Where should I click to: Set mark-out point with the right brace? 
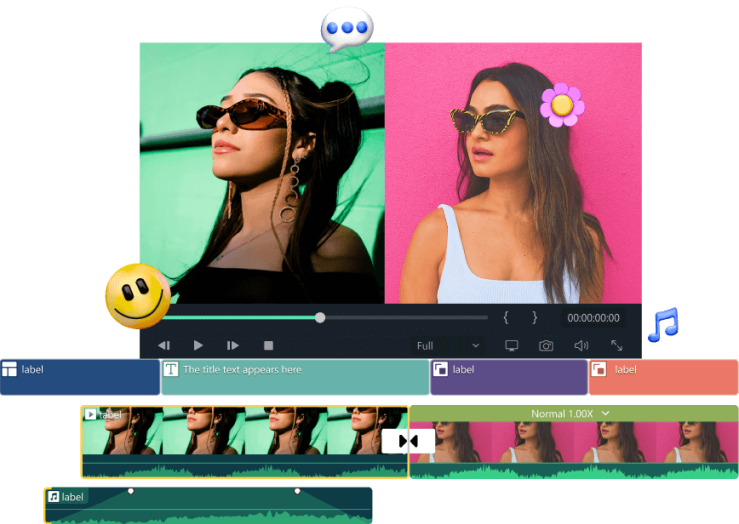click(x=534, y=317)
